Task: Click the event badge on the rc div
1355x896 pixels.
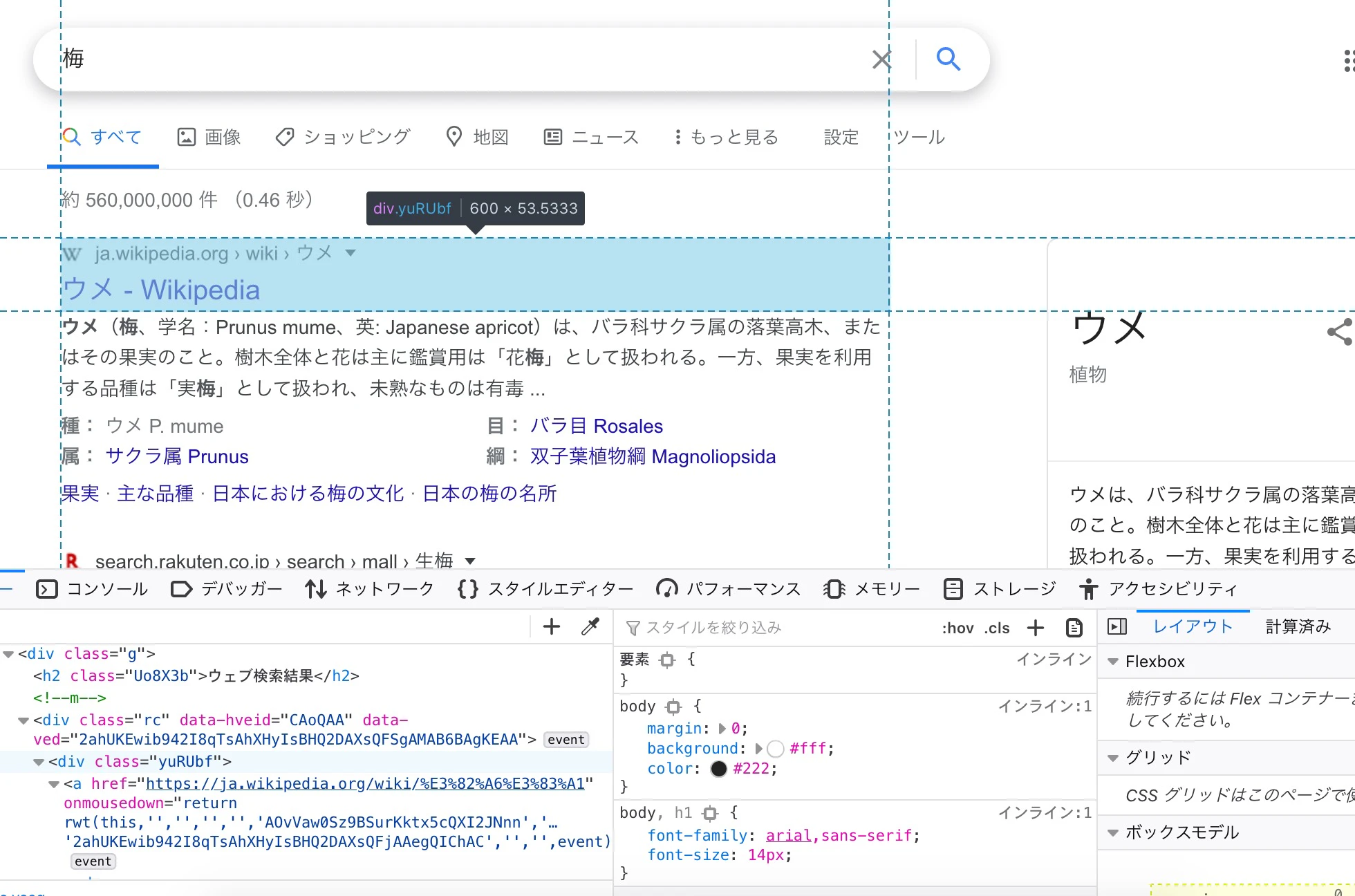Action: tap(566, 740)
